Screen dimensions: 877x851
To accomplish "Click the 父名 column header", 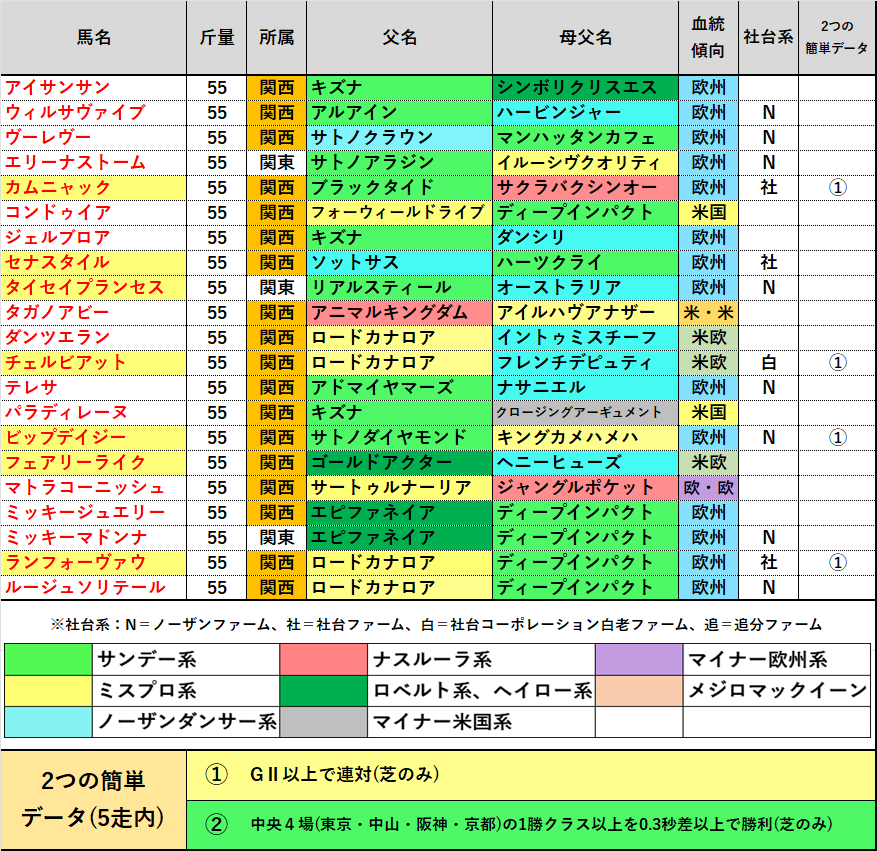I will point(399,37).
